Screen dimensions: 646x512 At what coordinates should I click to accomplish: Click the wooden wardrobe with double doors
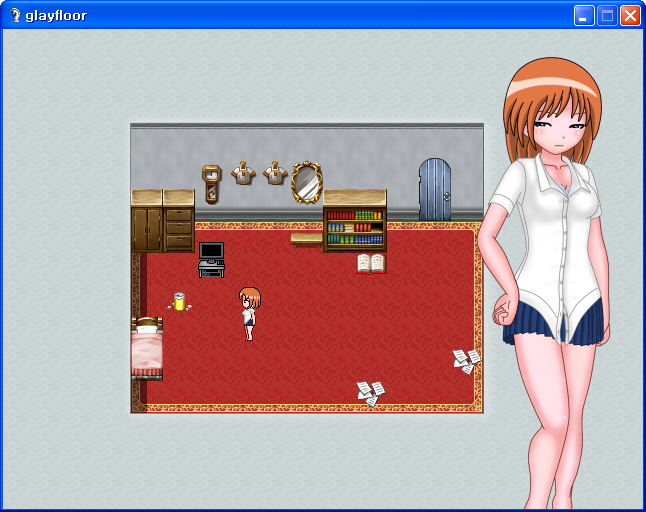(x=147, y=221)
